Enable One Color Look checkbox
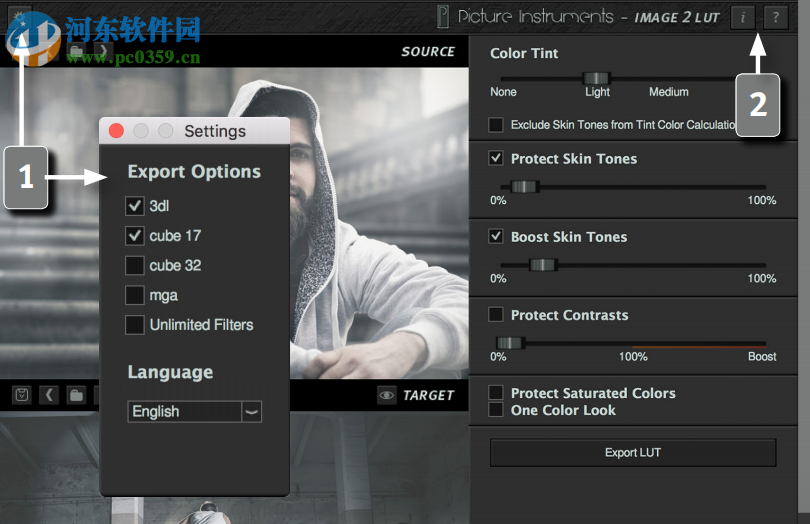 point(496,410)
